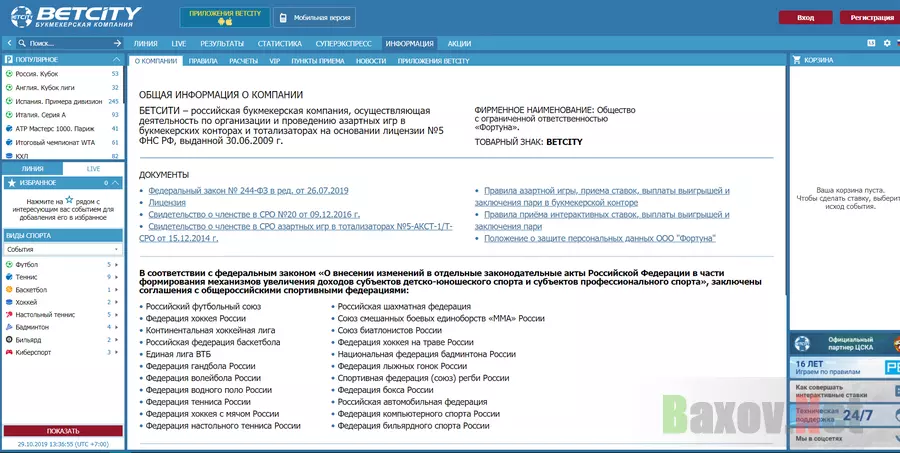Open Свидетельство о членстве в СРО №20 link

[x=254, y=215]
